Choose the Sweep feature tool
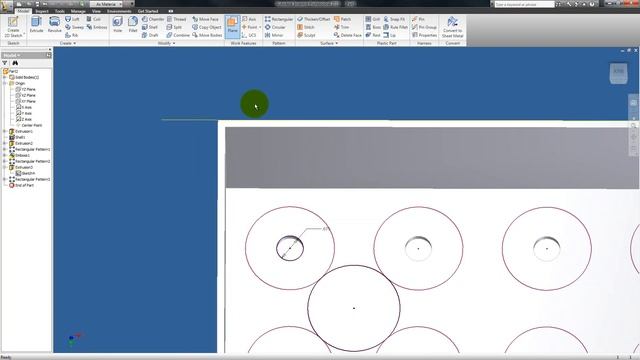The width and height of the screenshot is (640, 360). (74, 27)
